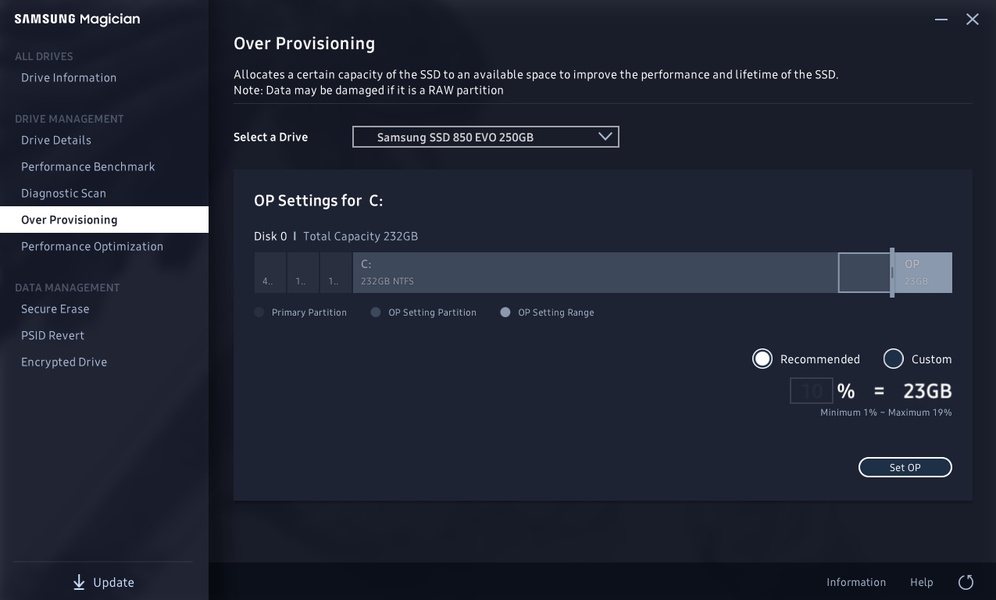
Task: Navigate to Performance Optimization
Action: click(x=92, y=246)
